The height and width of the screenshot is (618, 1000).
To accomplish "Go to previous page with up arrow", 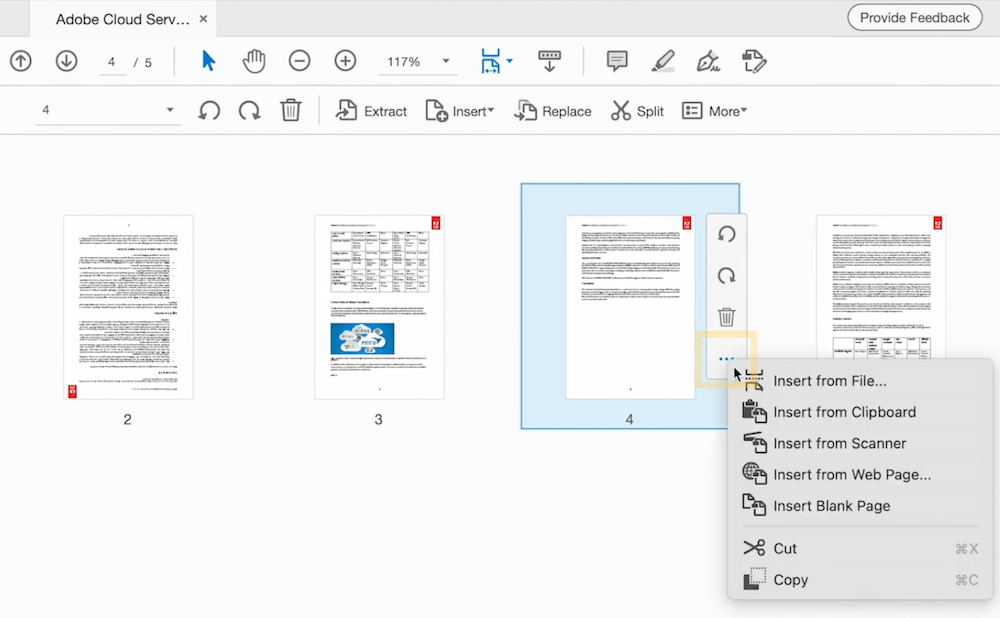I will pyautogui.click(x=21, y=61).
